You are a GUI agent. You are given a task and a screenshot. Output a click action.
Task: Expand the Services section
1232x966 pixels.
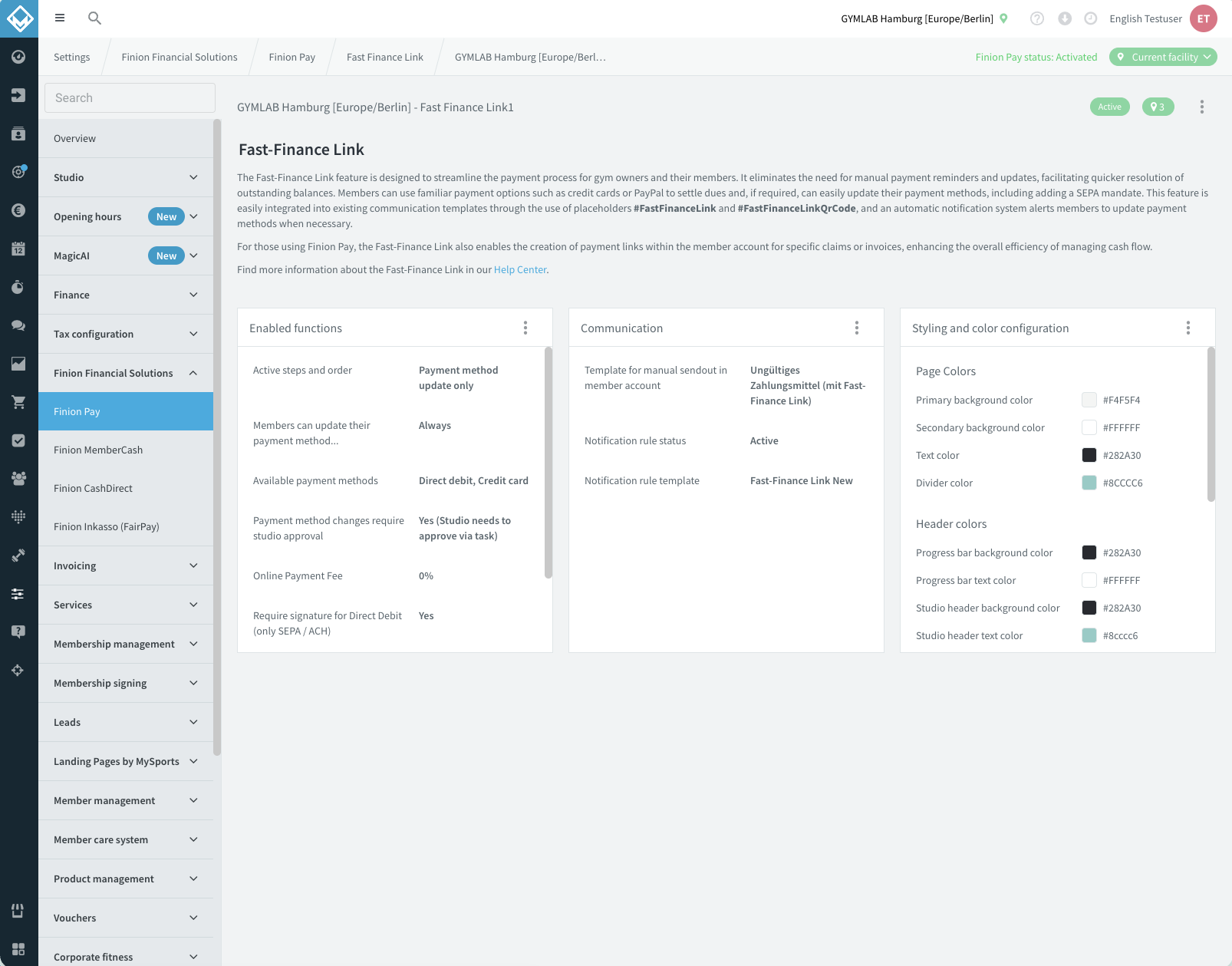point(126,605)
